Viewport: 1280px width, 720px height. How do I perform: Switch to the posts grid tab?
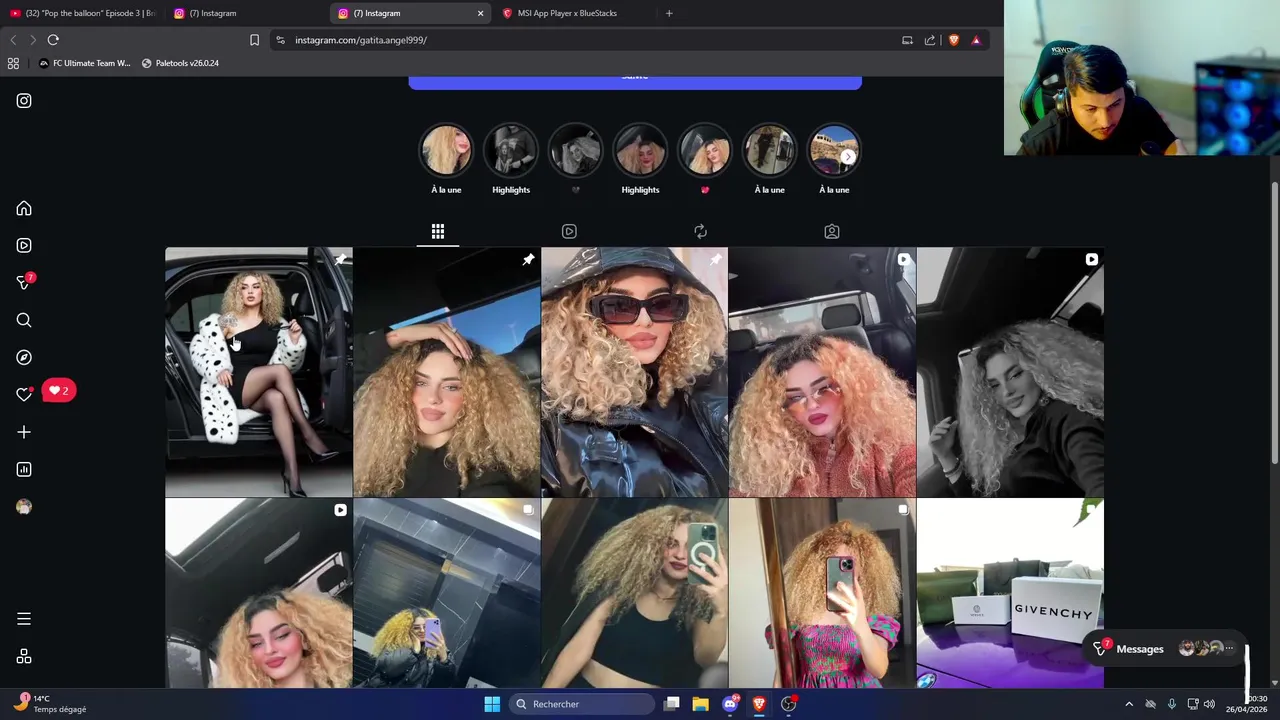click(x=438, y=231)
